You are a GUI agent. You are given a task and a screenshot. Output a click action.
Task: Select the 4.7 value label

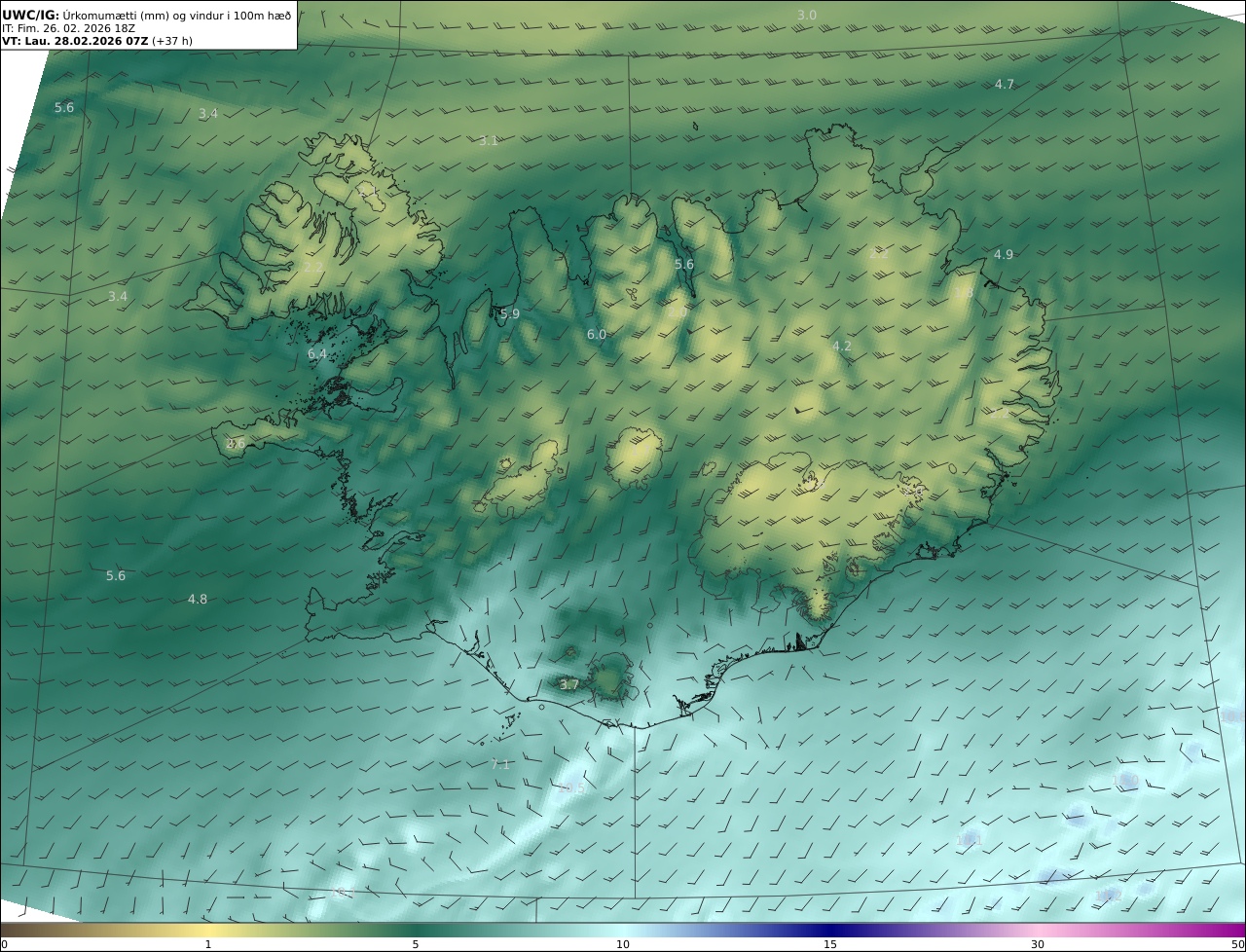click(x=1005, y=85)
